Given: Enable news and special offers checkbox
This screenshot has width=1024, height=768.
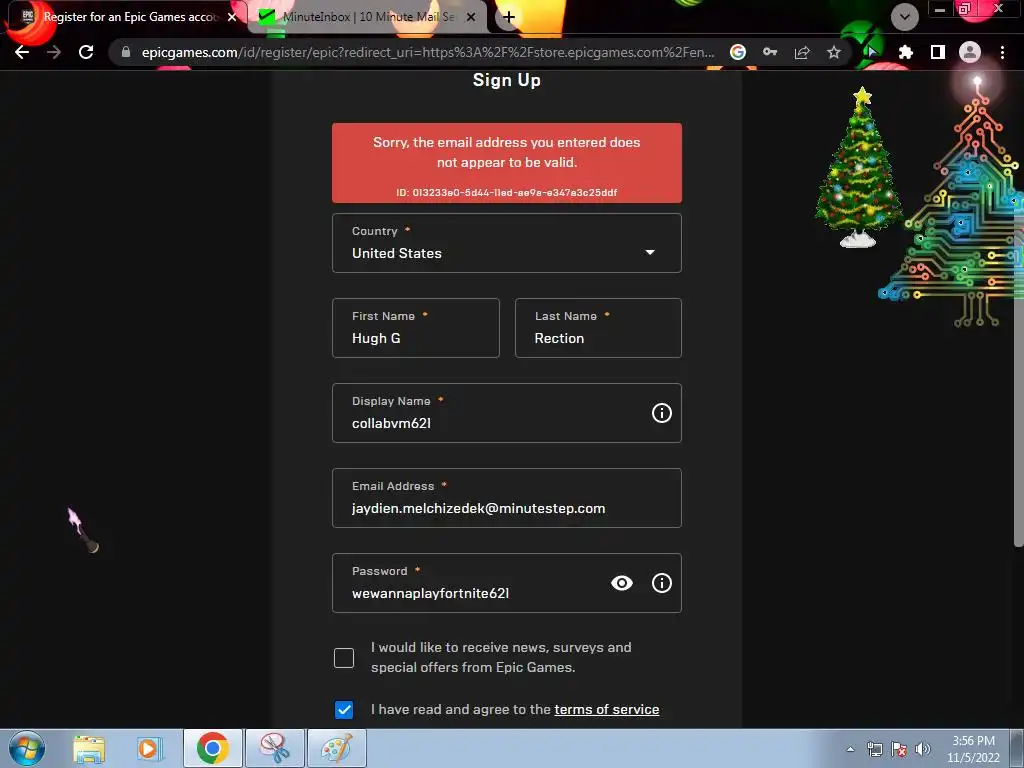Looking at the screenshot, I should point(344,658).
